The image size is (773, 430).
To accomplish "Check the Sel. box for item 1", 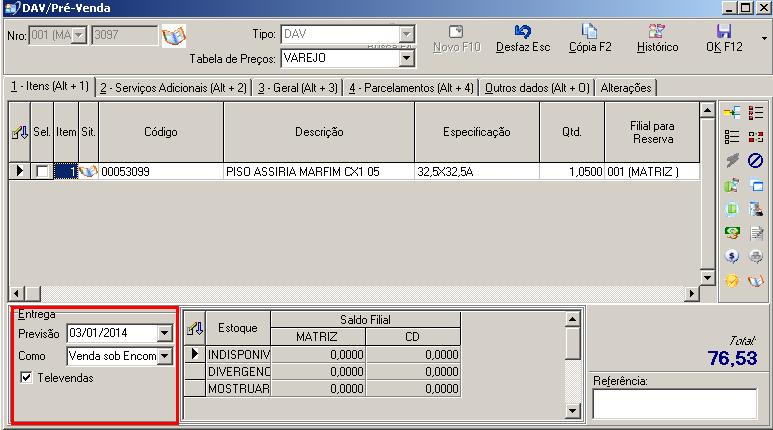I will click(x=42, y=172).
